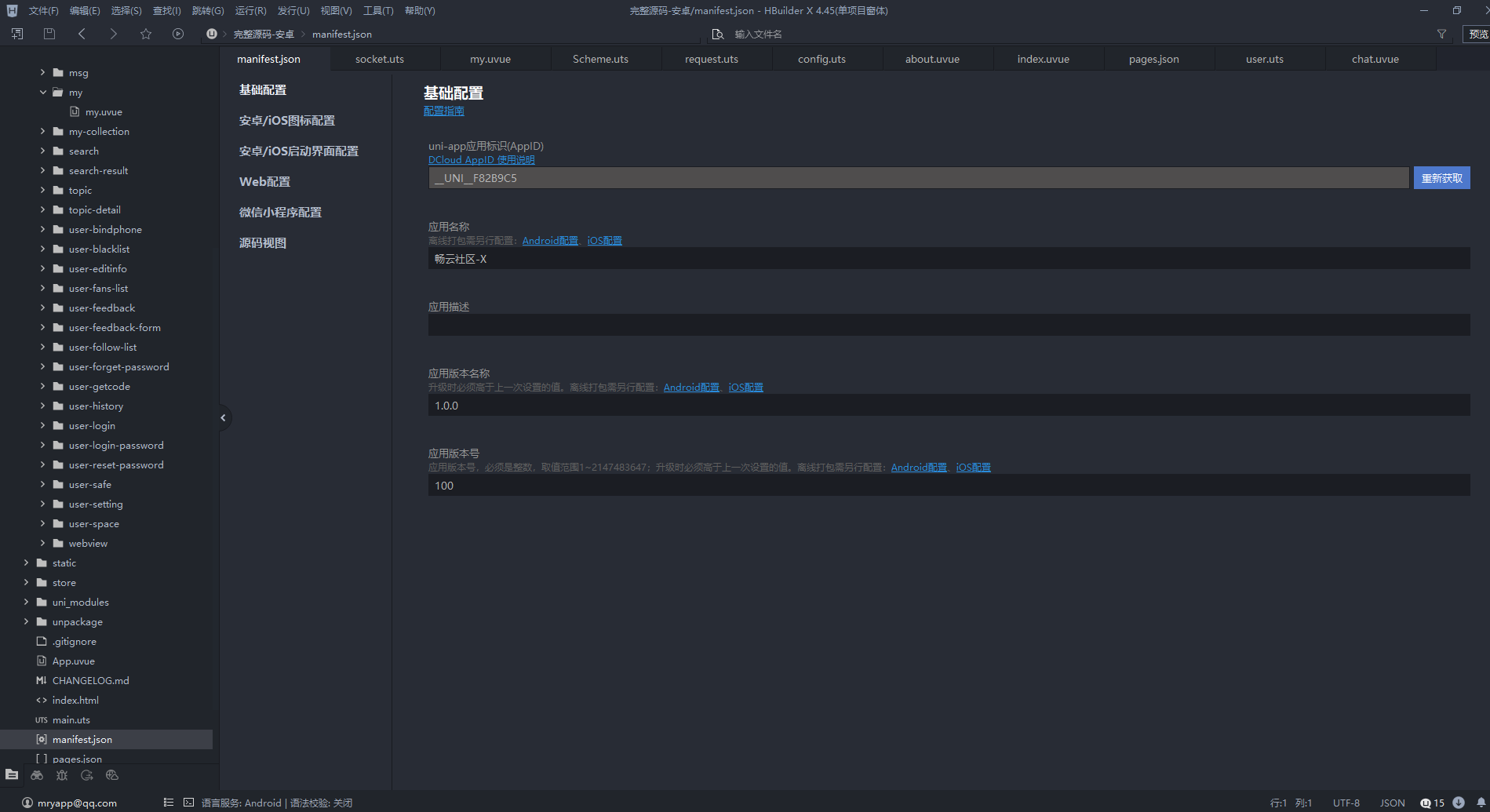Select CHANGELOG.md in file tree

point(90,680)
